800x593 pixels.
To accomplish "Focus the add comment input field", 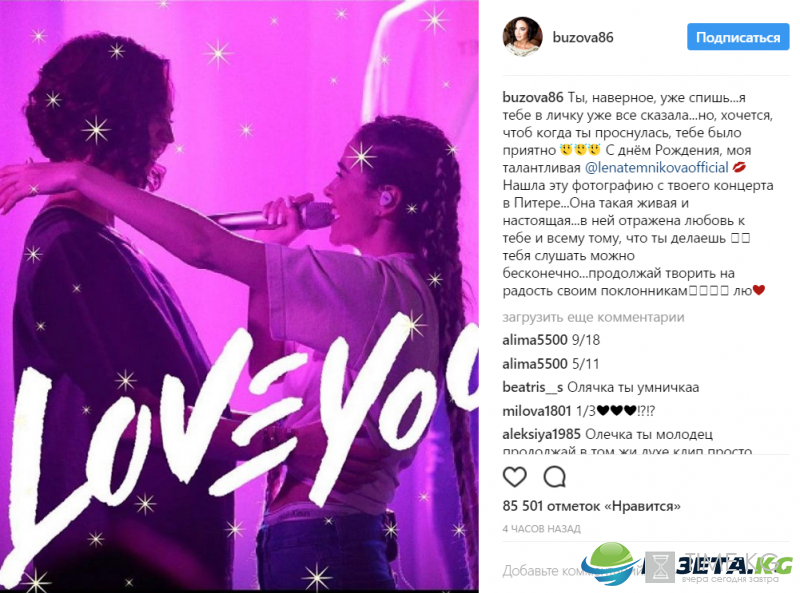I will 645,571.
